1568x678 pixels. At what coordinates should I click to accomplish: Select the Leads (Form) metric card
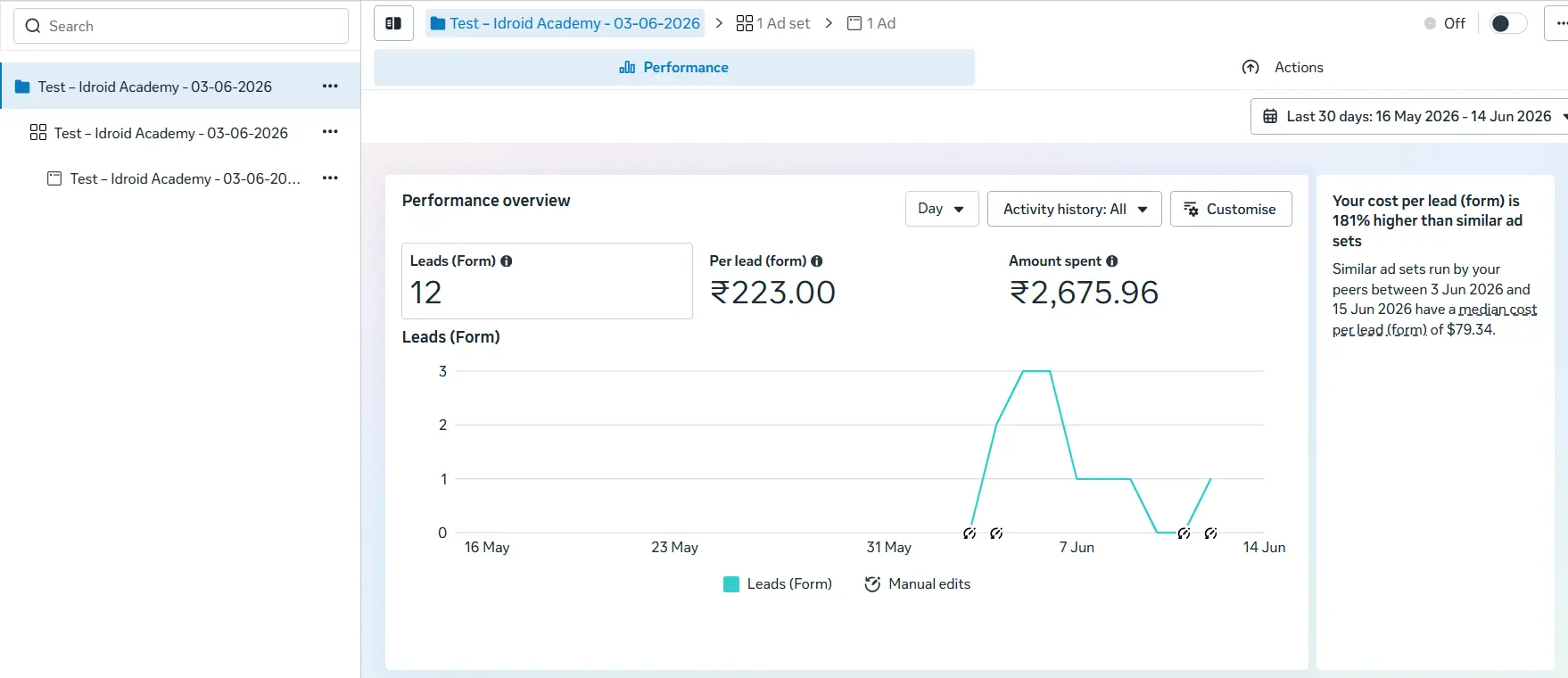[547, 281]
